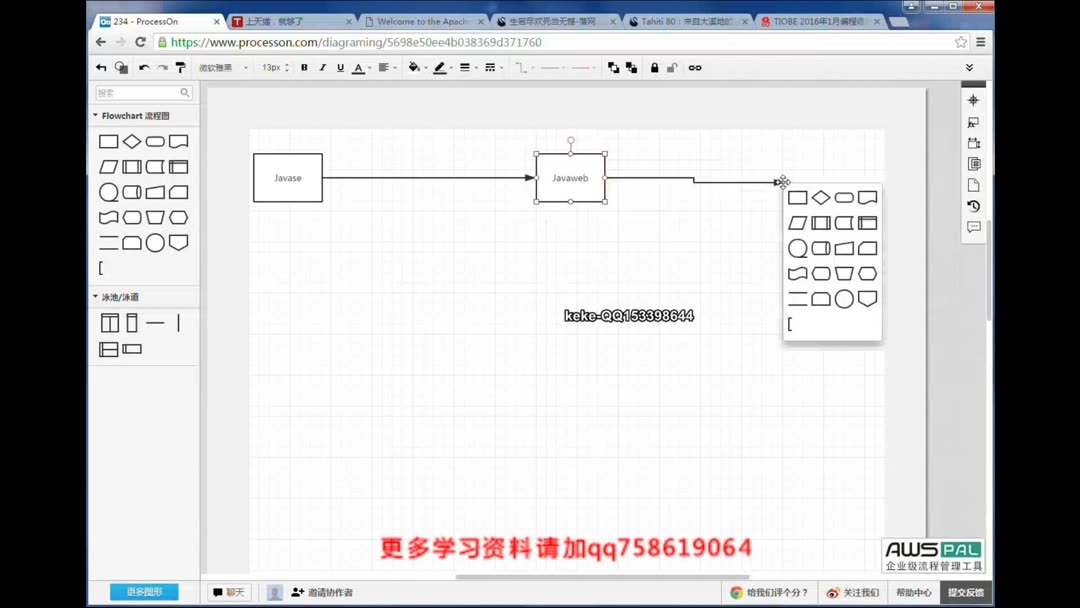The width and height of the screenshot is (1080, 608).
Task: Click the Underline icon in toolbar
Action: coord(341,67)
